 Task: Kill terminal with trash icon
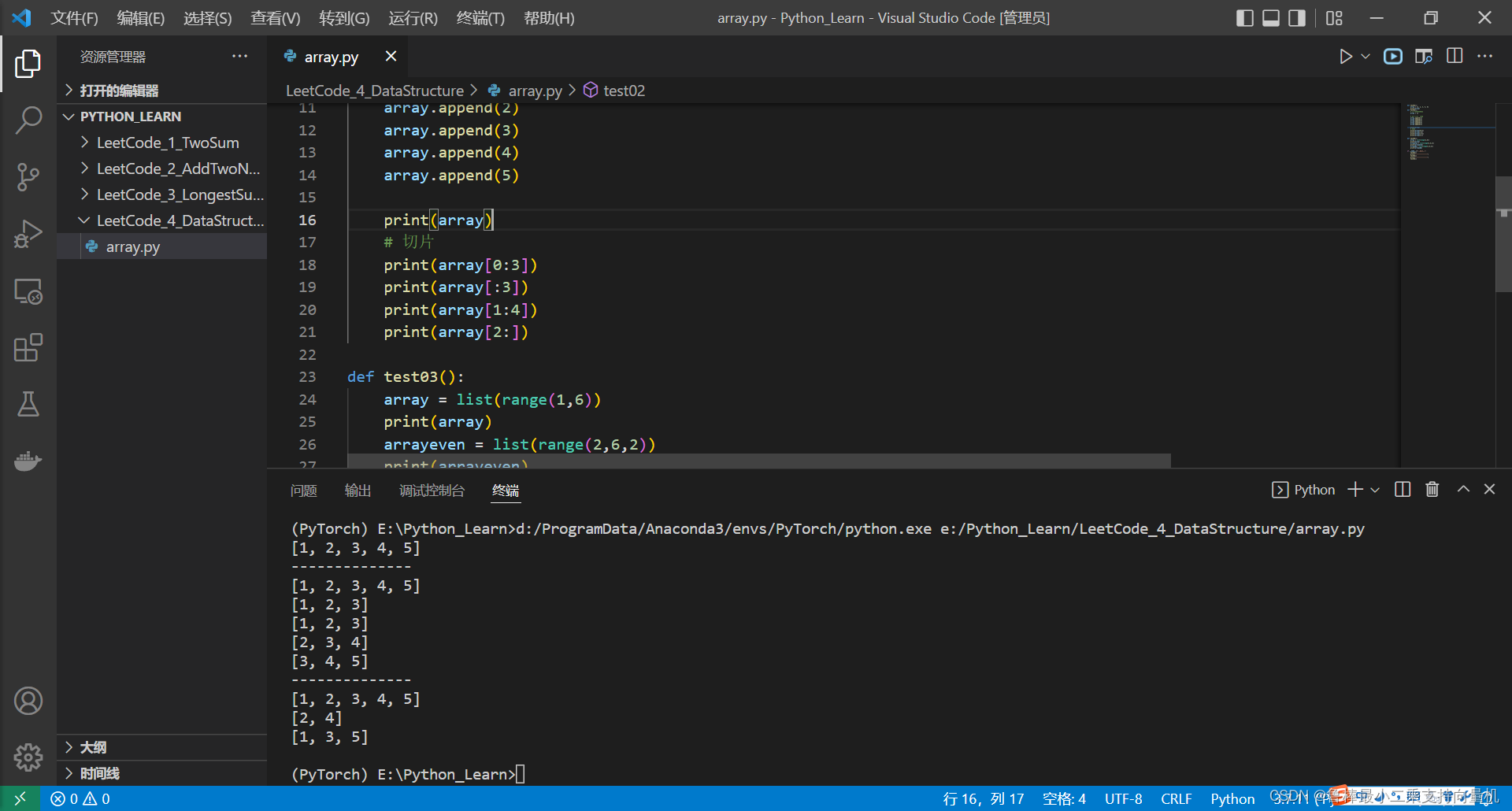pos(1432,490)
